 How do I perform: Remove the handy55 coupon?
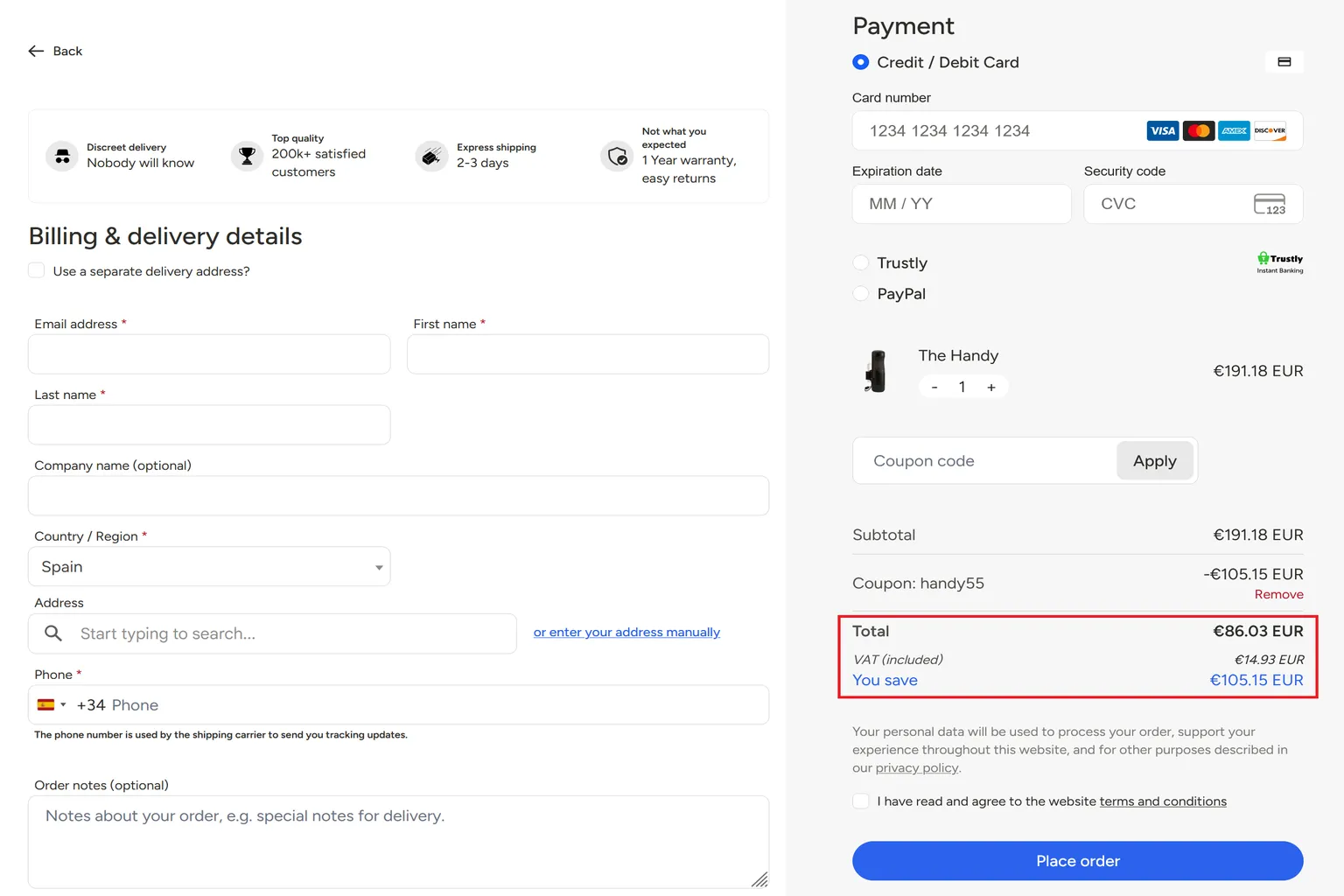1278,595
